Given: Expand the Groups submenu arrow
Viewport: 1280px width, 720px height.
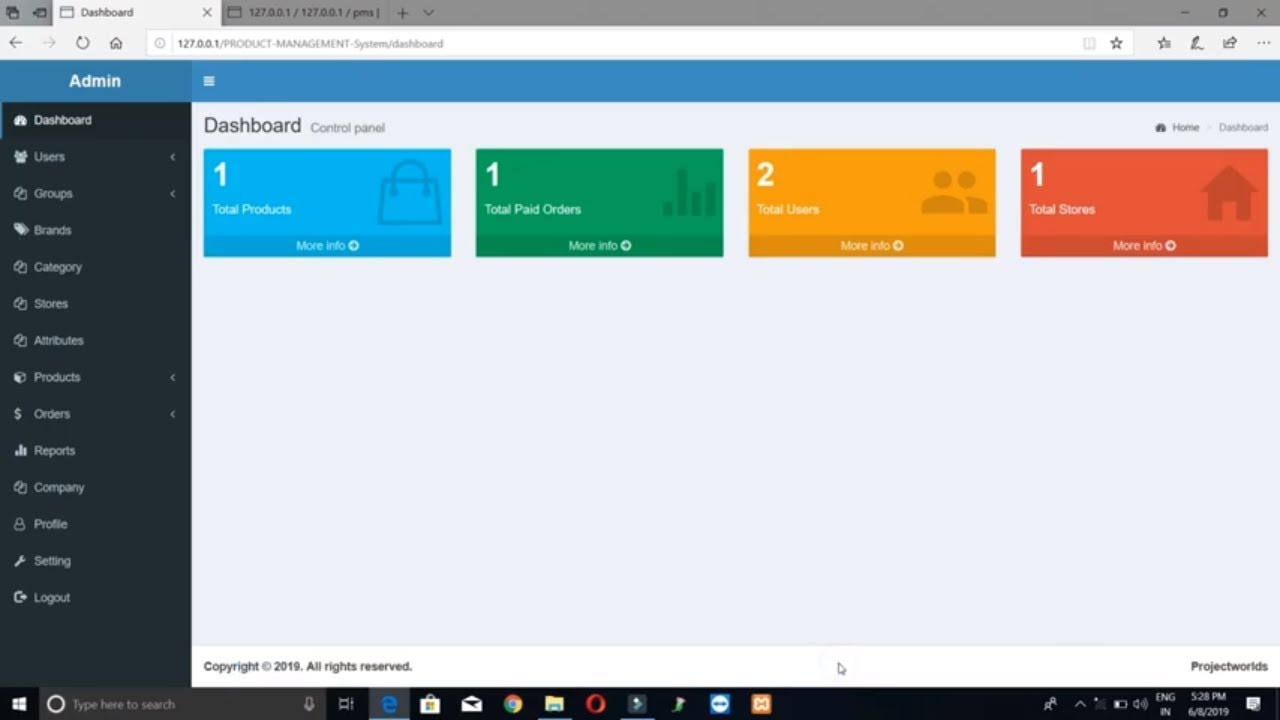Looking at the screenshot, I should click(x=172, y=194).
